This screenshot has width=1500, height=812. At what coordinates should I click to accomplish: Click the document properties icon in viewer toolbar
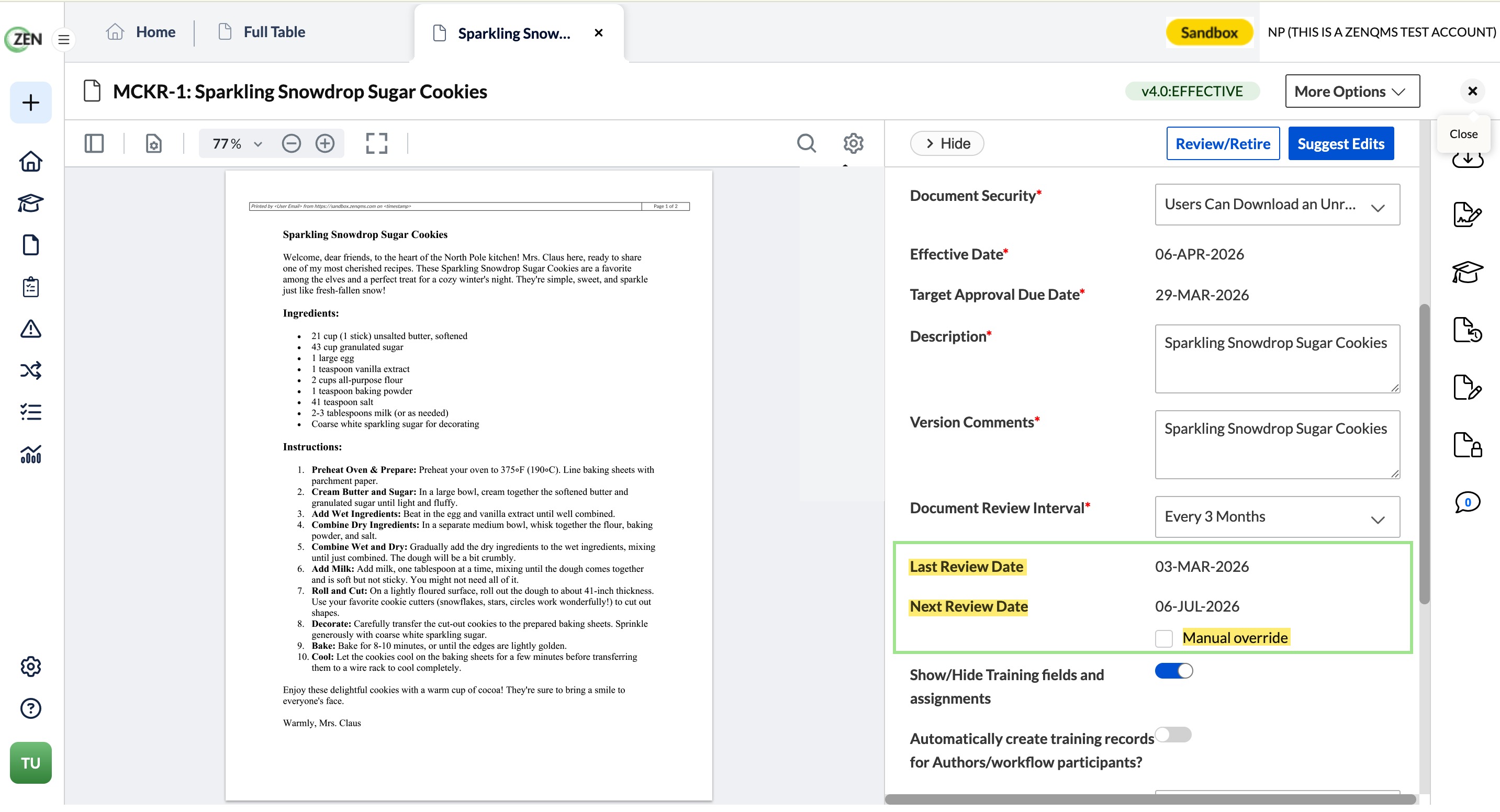click(x=154, y=143)
